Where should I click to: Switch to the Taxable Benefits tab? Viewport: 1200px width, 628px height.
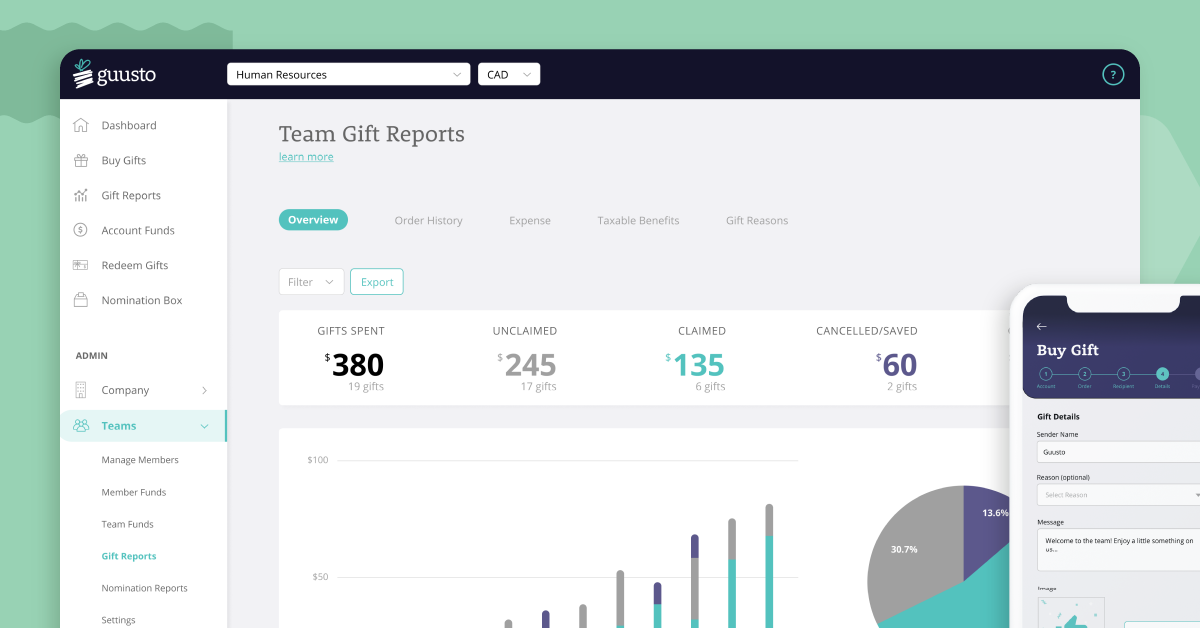point(638,221)
